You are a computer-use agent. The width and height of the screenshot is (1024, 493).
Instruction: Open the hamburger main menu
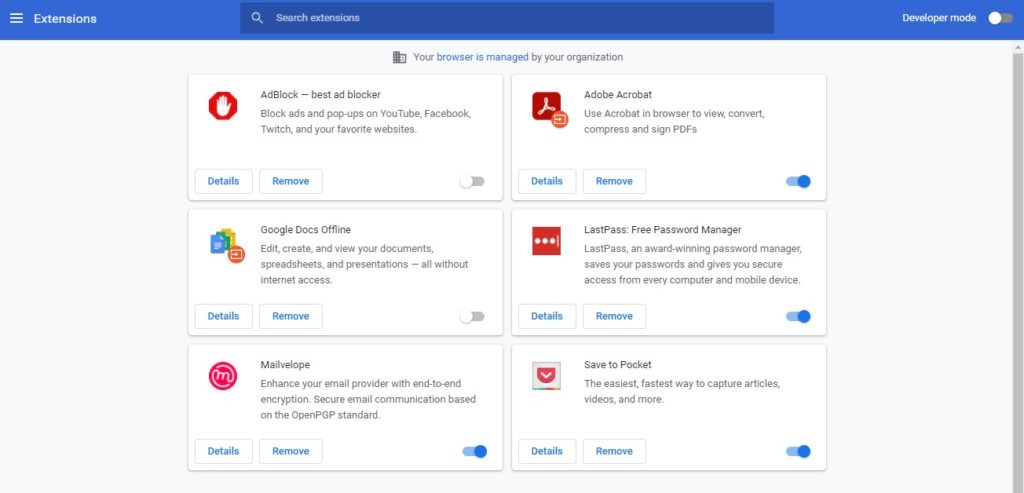click(x=16, y=18)
